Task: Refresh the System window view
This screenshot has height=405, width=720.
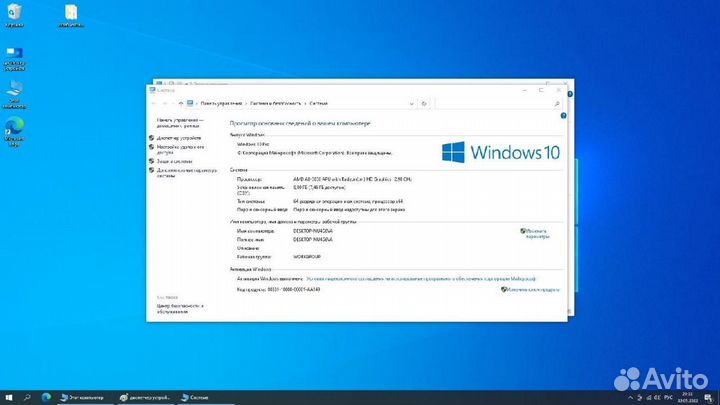Action: [424, 104]
